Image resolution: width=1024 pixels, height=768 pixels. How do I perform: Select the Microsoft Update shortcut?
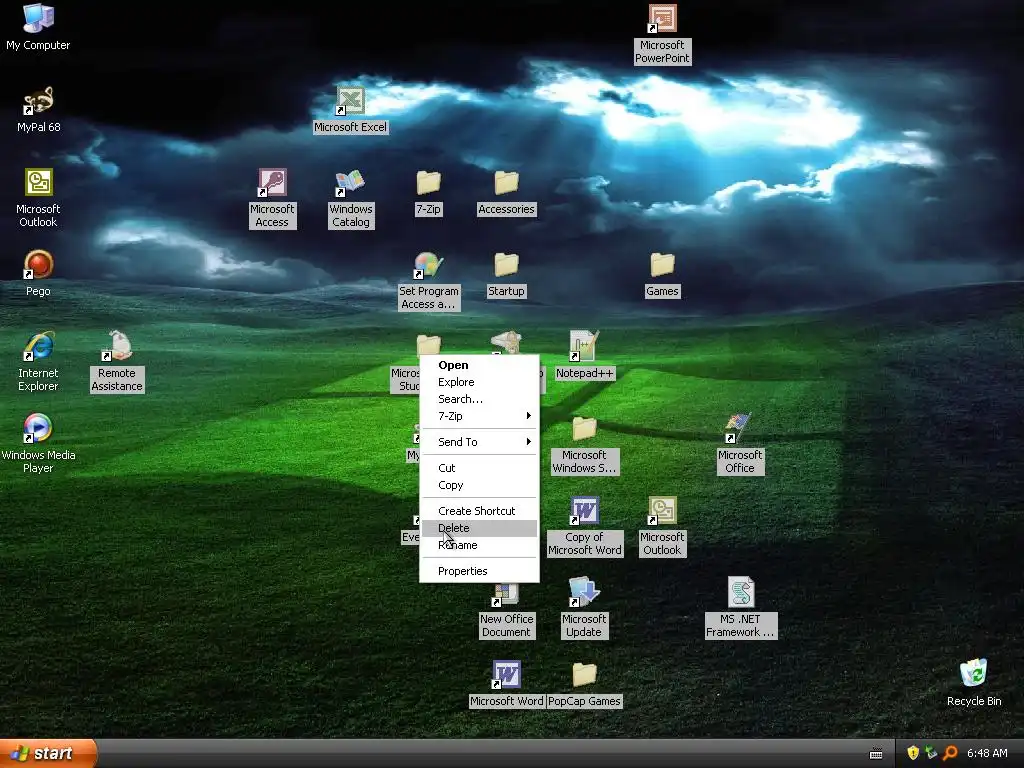click(x=584, y=609)
